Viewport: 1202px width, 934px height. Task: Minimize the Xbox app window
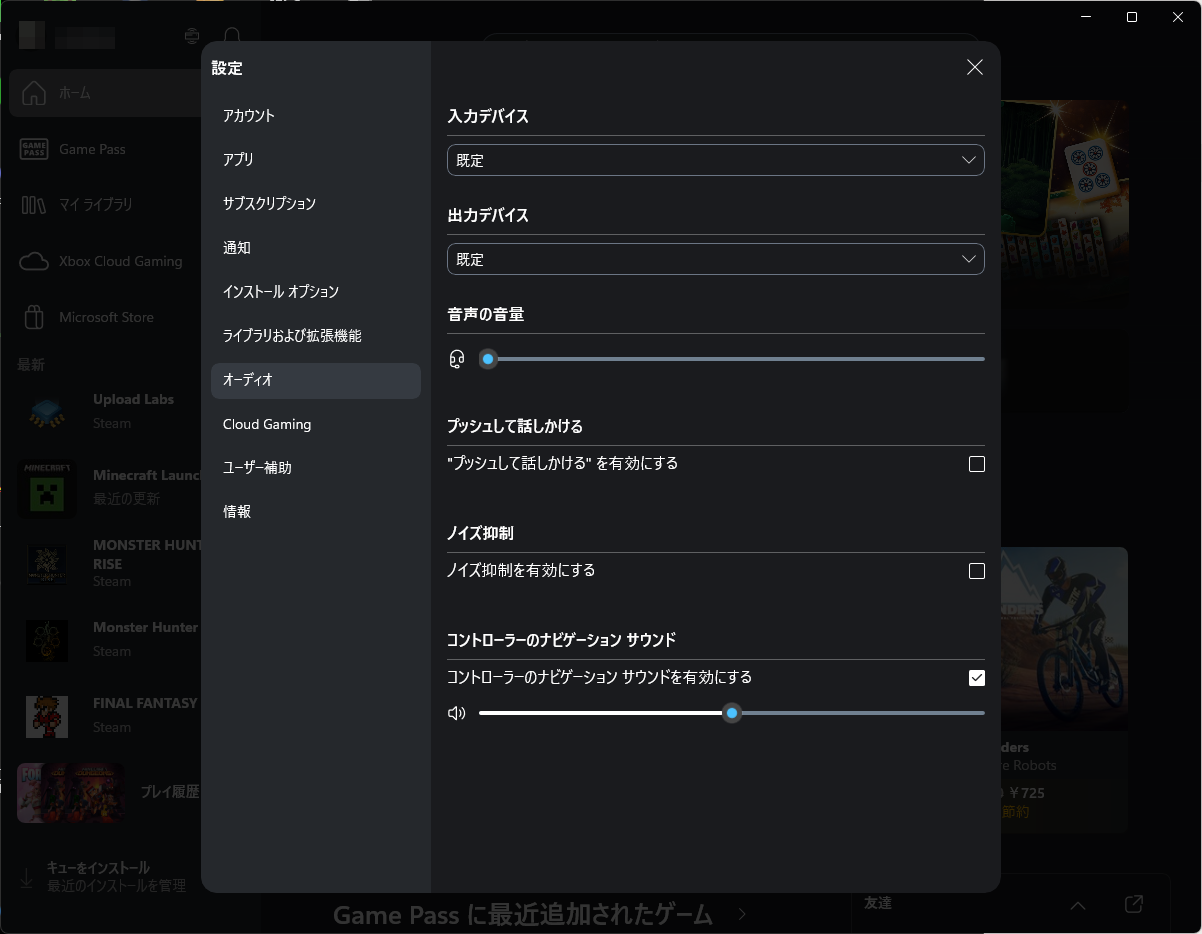click(x=1086, y=17)
